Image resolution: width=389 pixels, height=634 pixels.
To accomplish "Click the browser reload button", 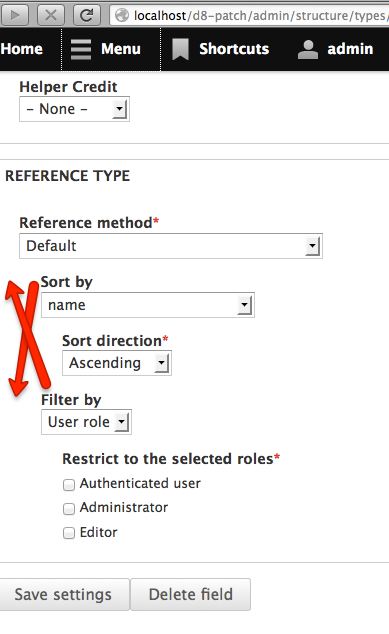I will point(87,15).
